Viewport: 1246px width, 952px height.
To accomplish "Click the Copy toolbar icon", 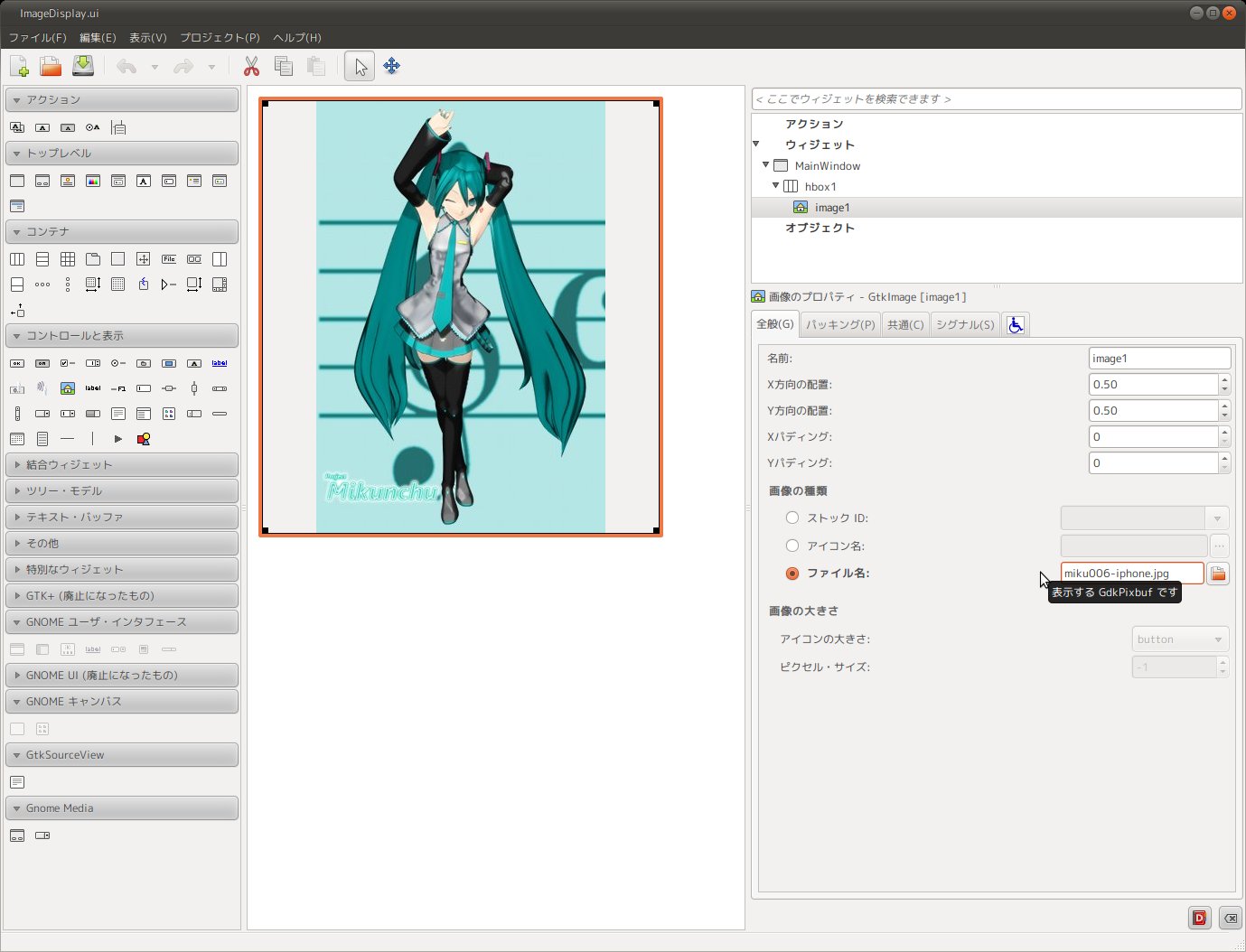I will (284, 66).
